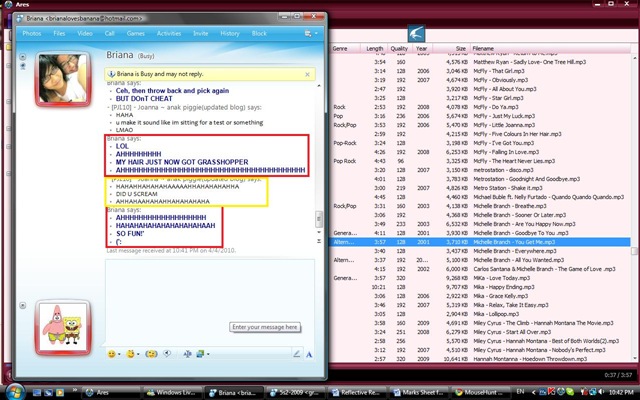The height and width of the screenshot is (400, 640).
Task: Dismiss the Briana is Busy notice
Action: (307, 74)
